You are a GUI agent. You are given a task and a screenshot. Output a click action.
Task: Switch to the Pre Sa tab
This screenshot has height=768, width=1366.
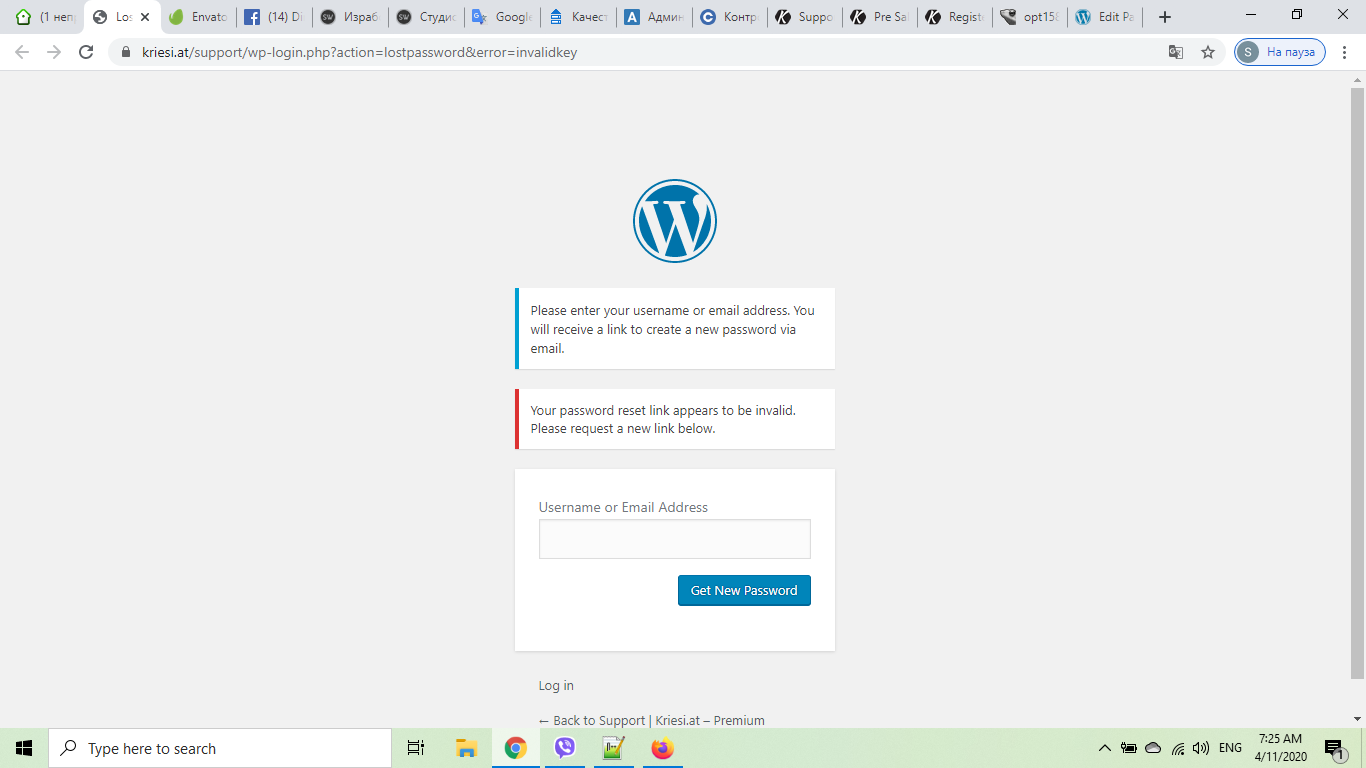pos(881,17)
